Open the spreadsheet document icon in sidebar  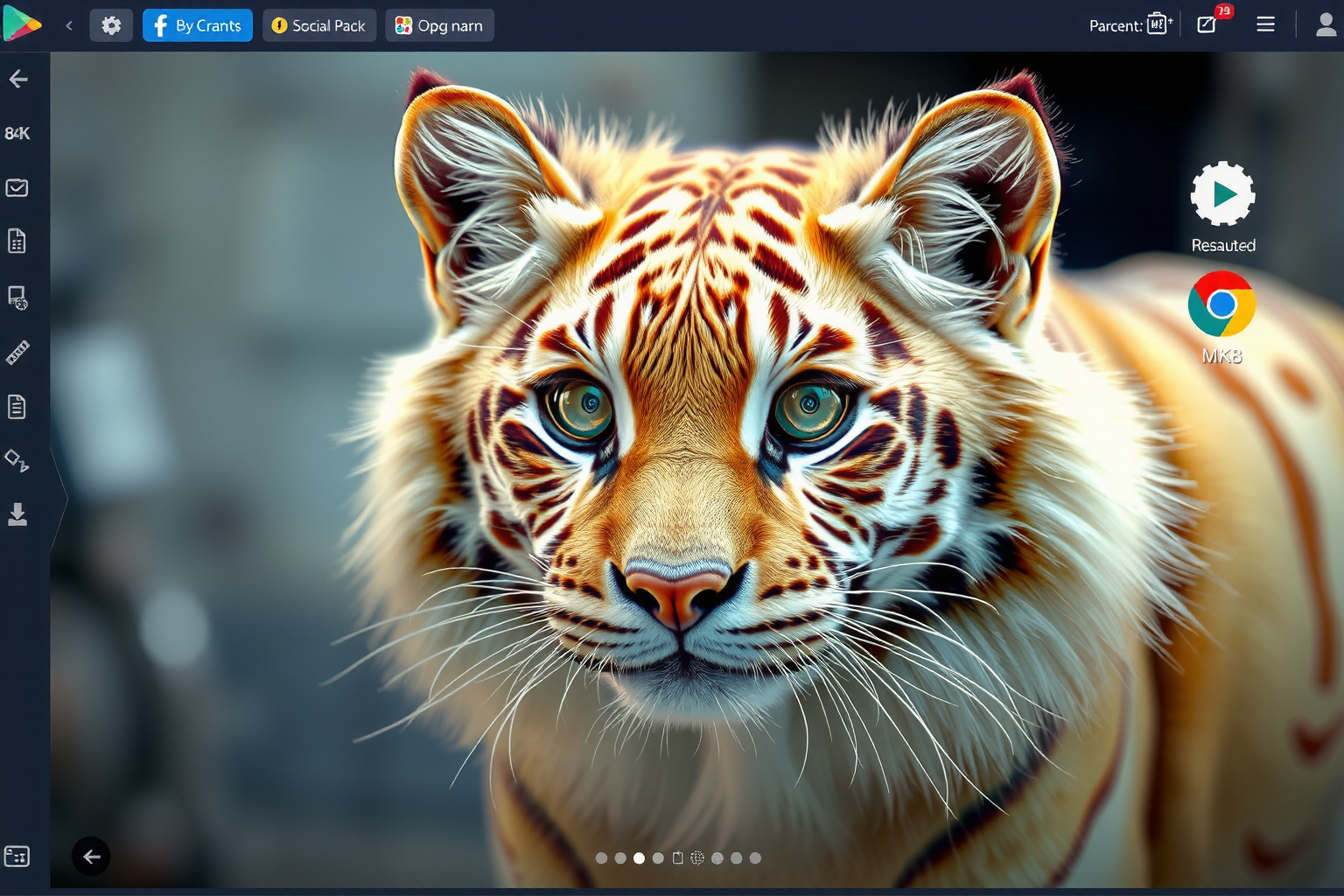pos(17,241)
